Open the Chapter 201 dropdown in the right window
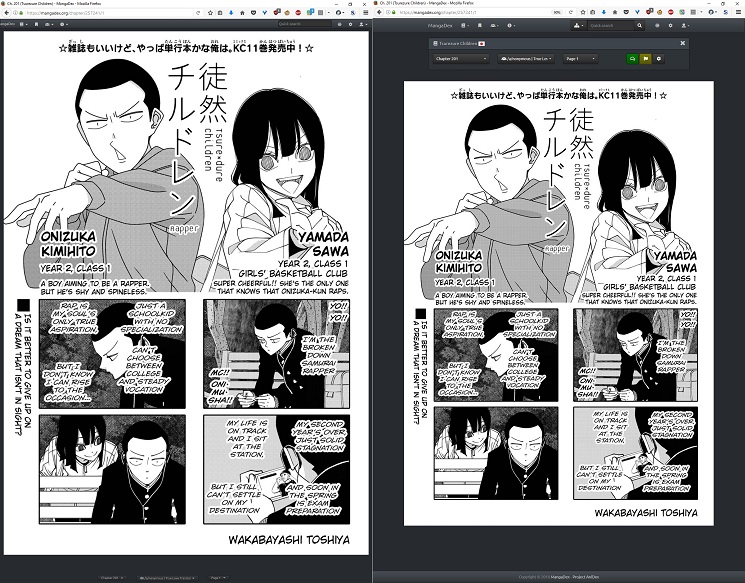 [x=460, y=59]
